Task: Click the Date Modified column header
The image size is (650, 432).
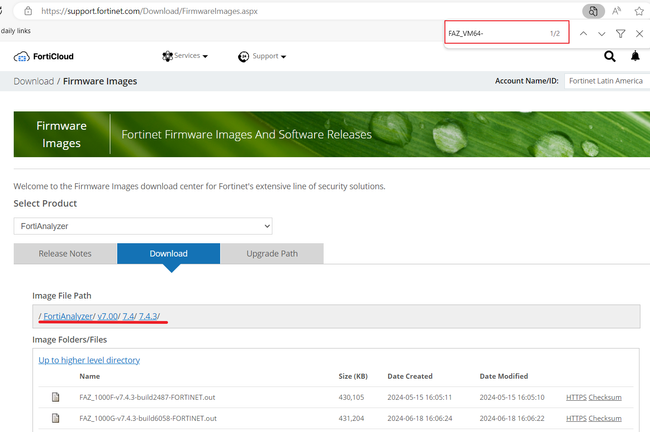Action: coord(504,376)
